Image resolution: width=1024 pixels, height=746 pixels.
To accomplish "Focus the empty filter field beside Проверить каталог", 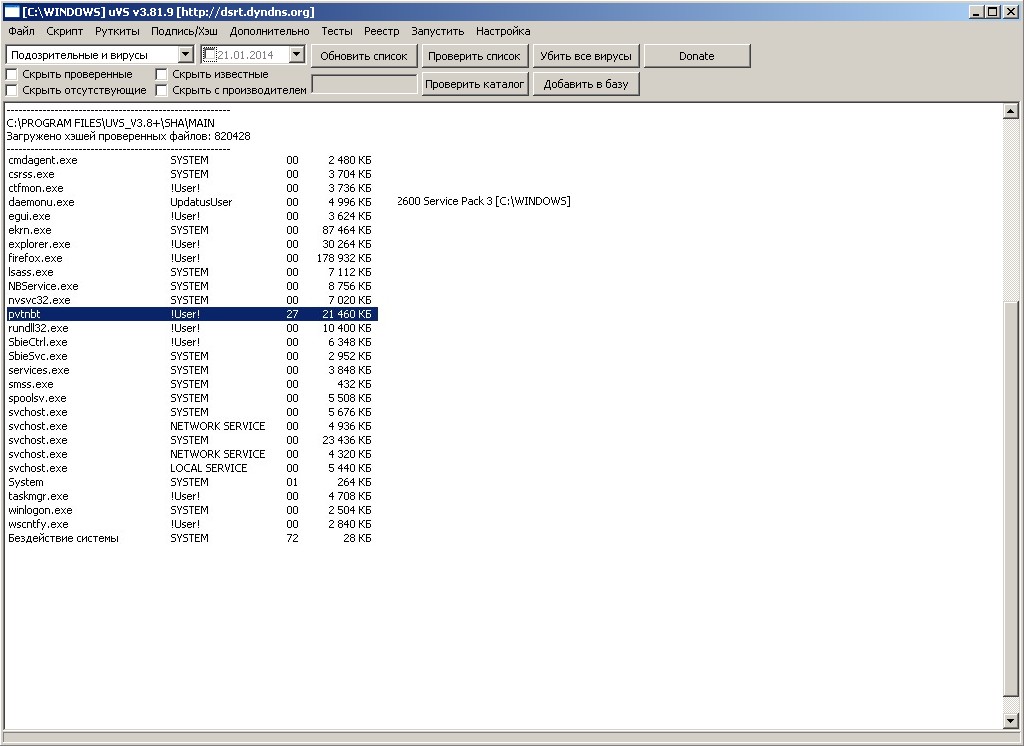I will click(364, 84).
